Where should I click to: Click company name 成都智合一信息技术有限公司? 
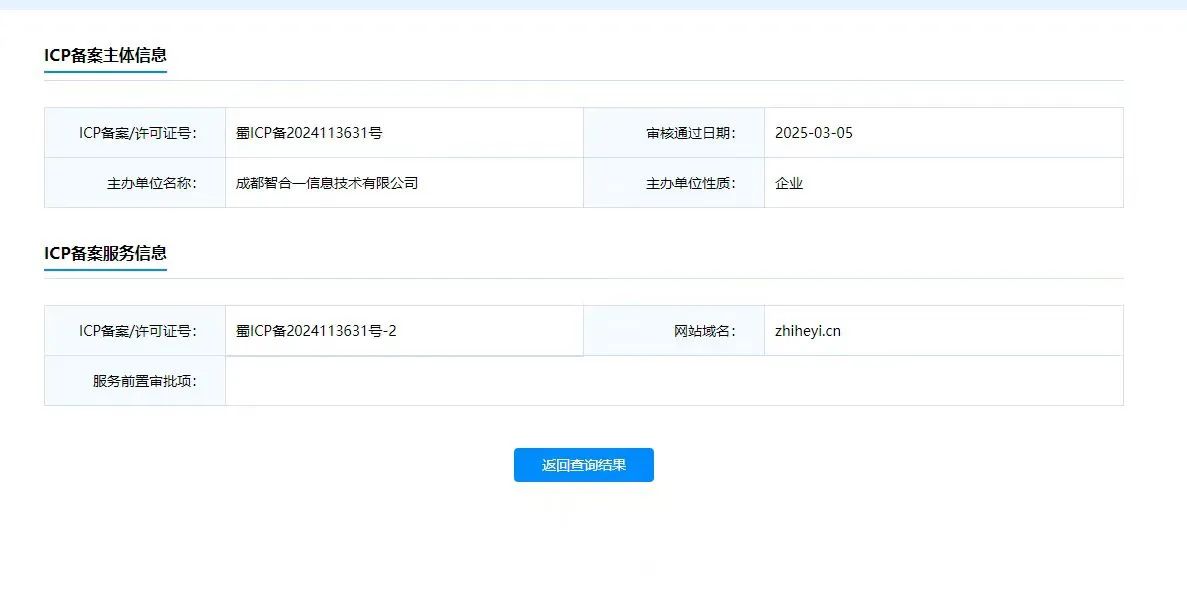tap(326, 183)
